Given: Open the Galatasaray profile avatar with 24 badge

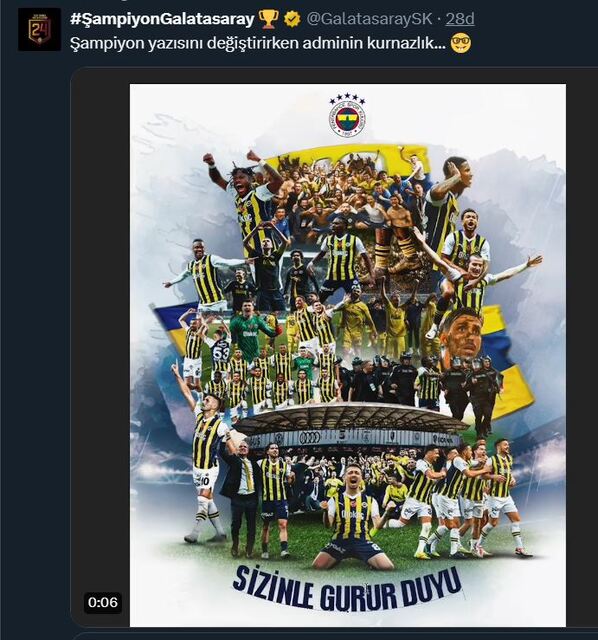Looking at the screenshot, I should (x=39, y=29).
